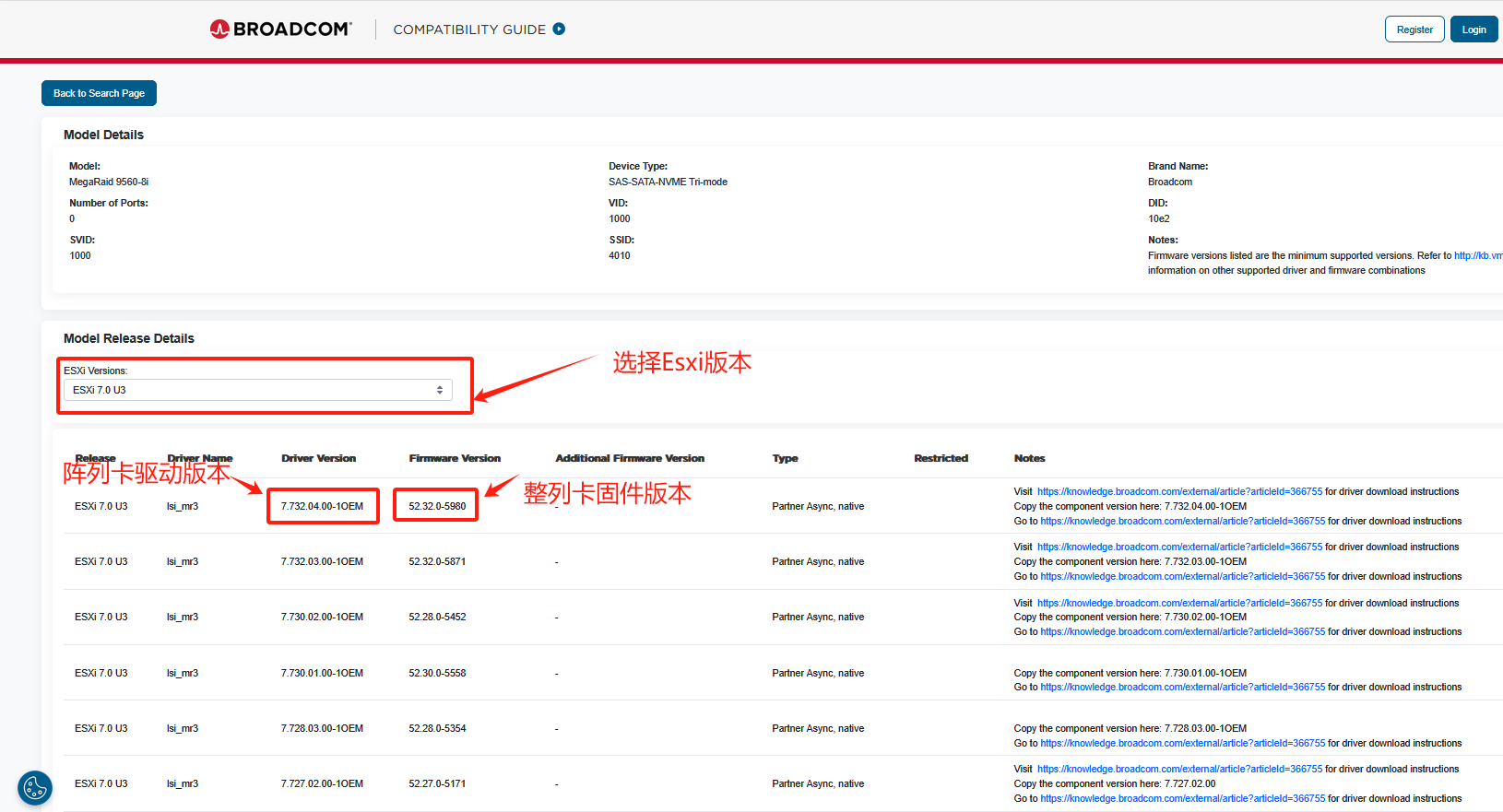Click the Driver Version column header

(318, 458)
